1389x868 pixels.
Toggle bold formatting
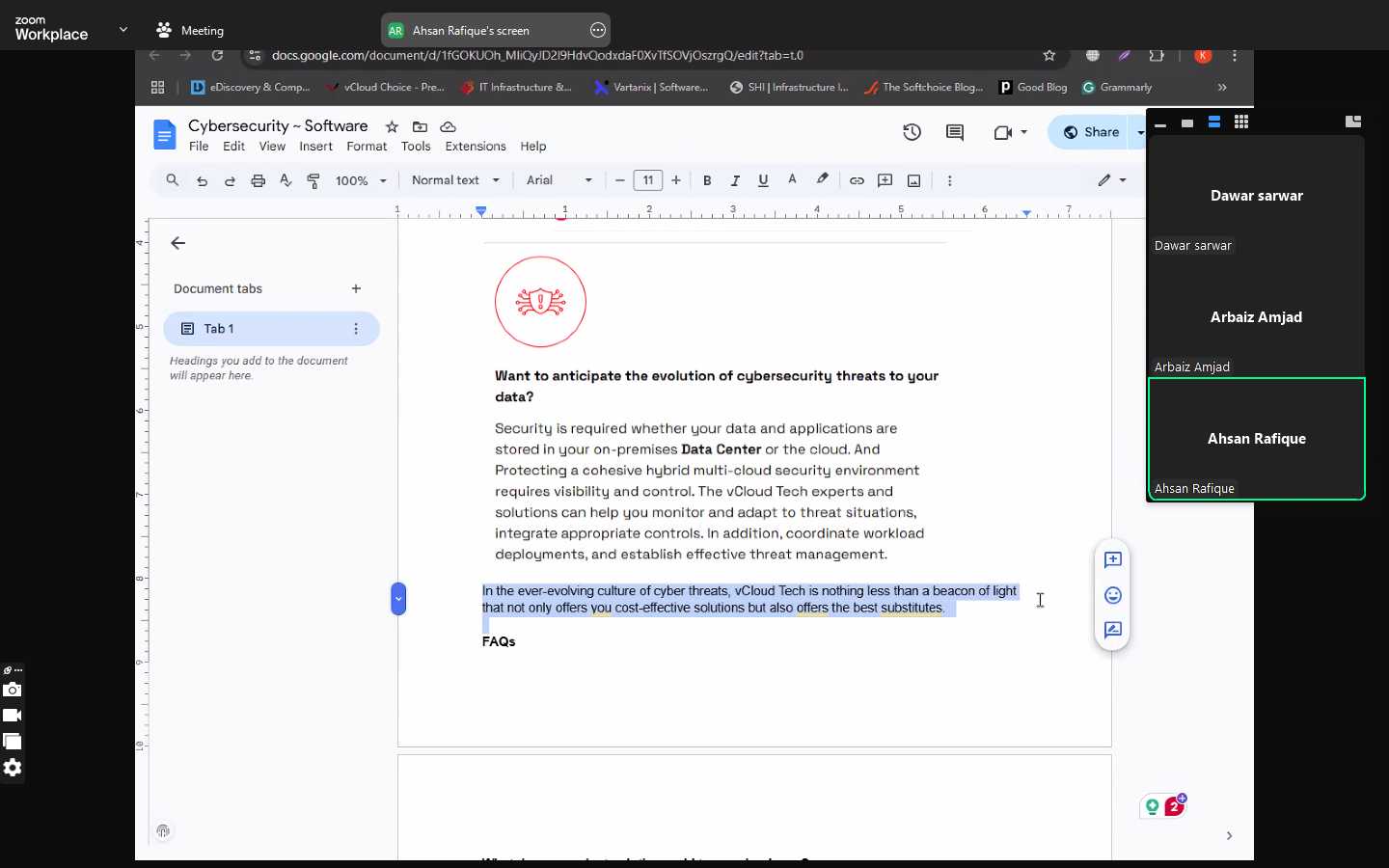pyautogui.click(x=707, y=180)
